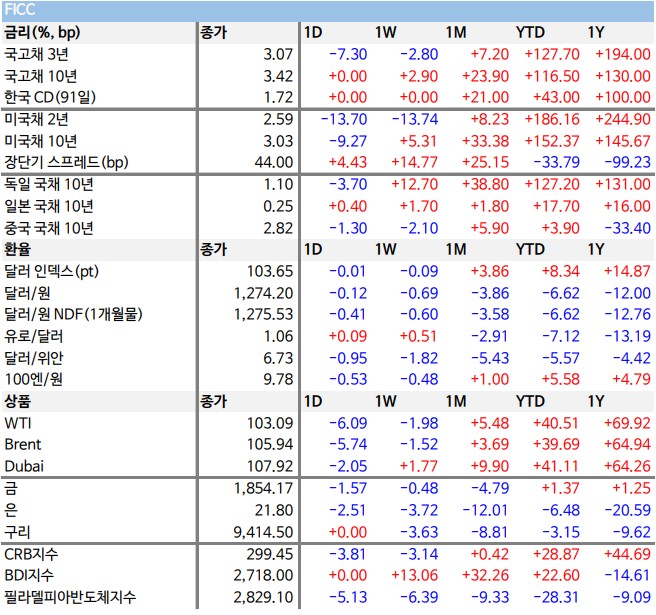Viewport: 656px width, 615px height.
Task: Click BDI closing value 2,718.00
Action: [x=263, y=575]
